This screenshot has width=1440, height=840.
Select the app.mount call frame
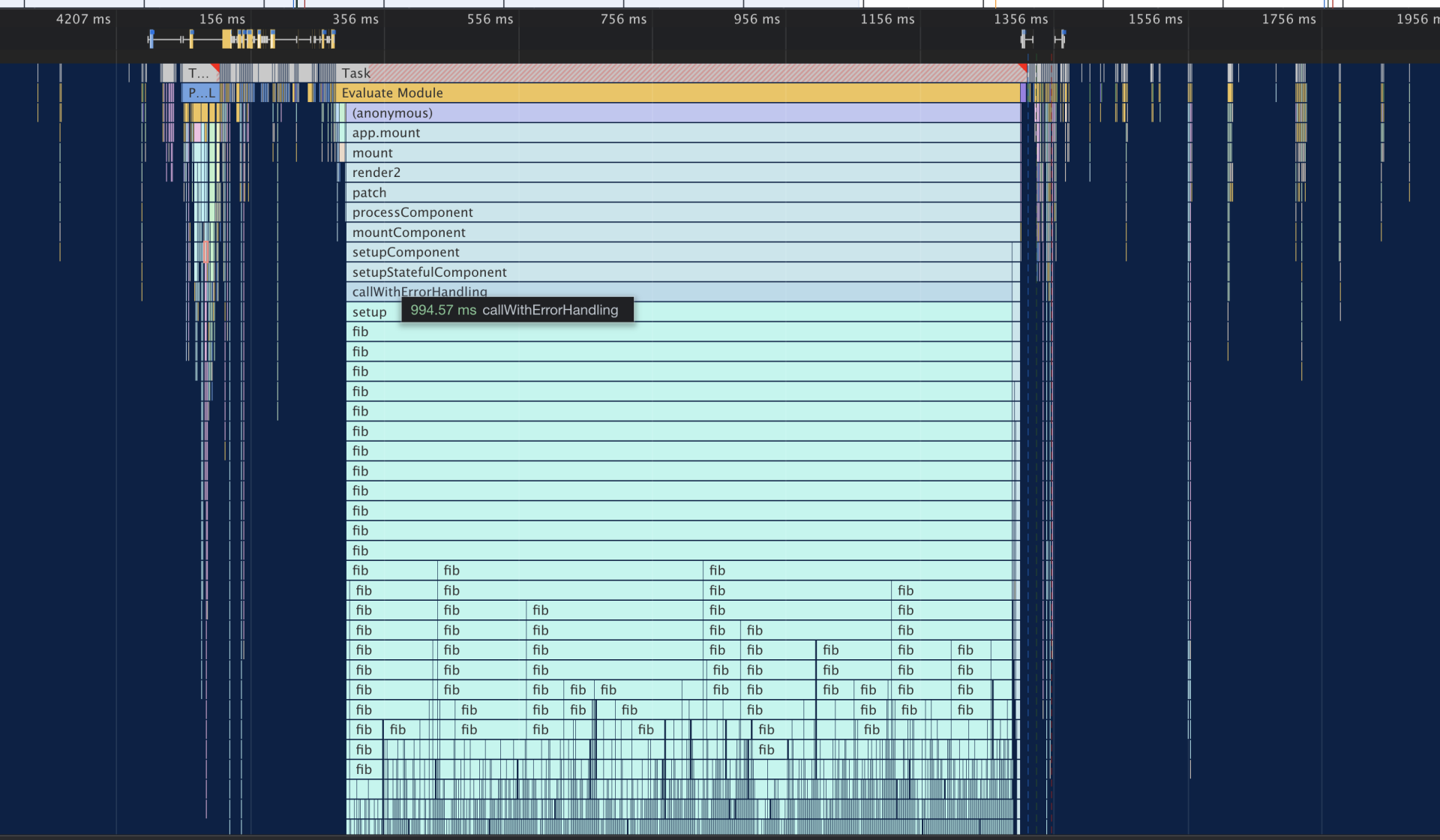(683, 133)
